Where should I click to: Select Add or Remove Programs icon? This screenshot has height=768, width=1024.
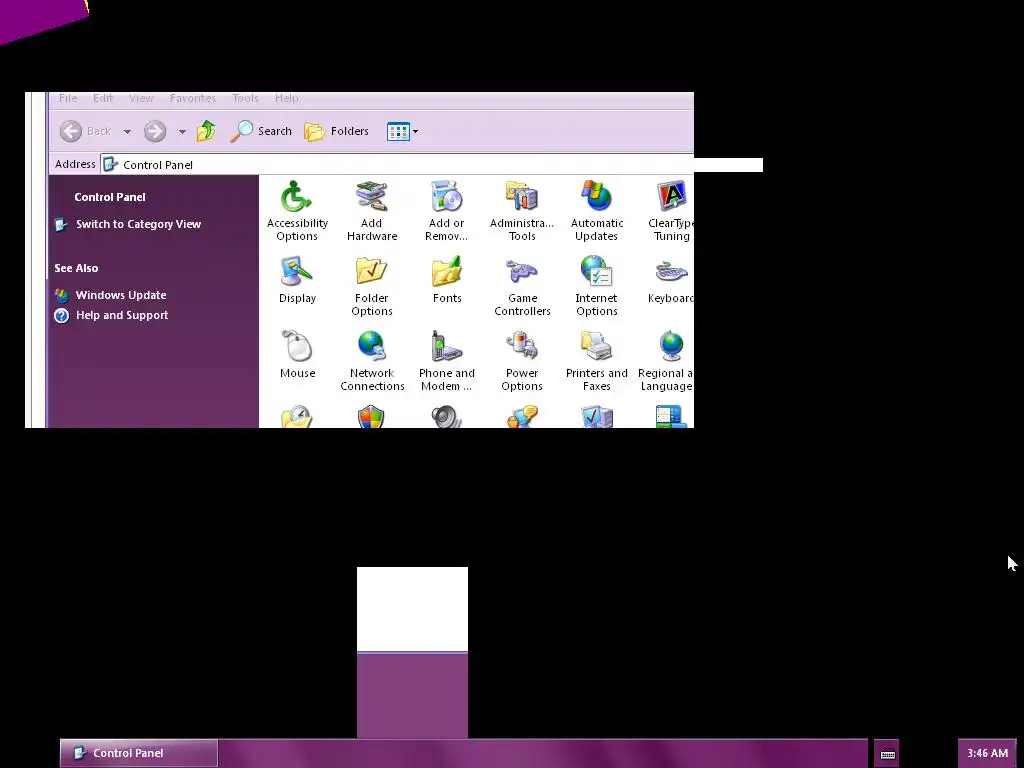click(x=447, y=210)
